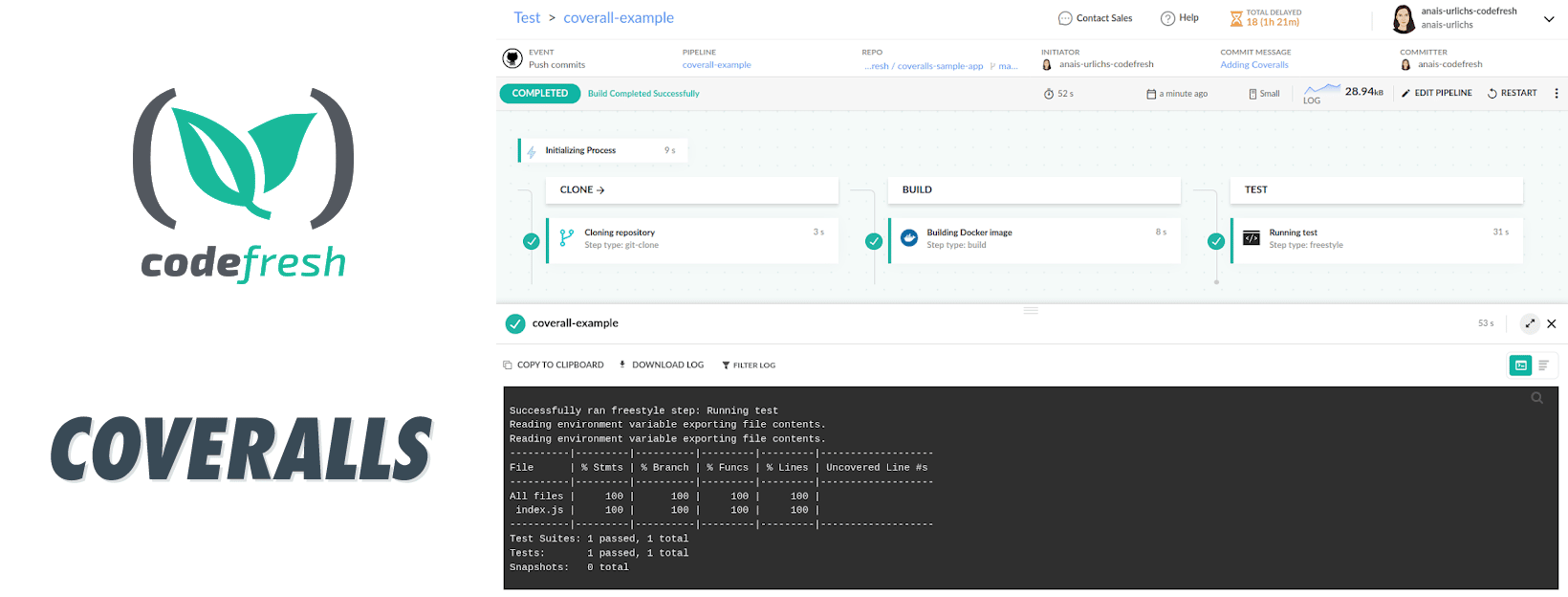Click Download Log
This screenshot has height=597, width=1568.
(x=661, y=365)
